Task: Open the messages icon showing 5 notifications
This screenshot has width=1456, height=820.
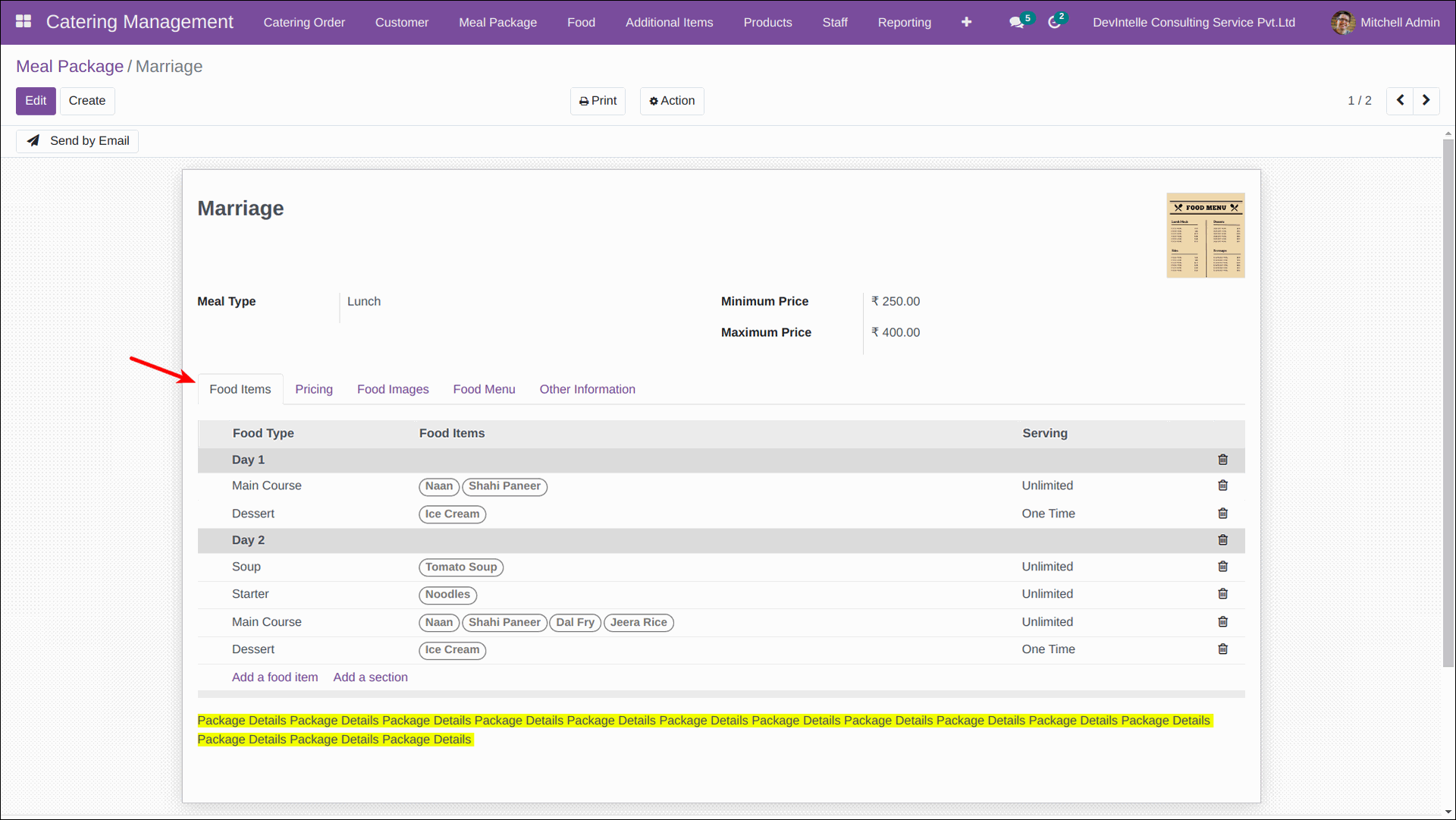Action: coord(1016,22)
